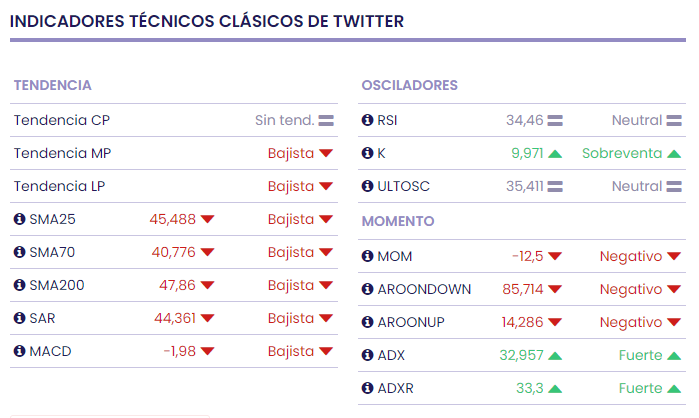Click the ADX info icon

coord(367,355)
